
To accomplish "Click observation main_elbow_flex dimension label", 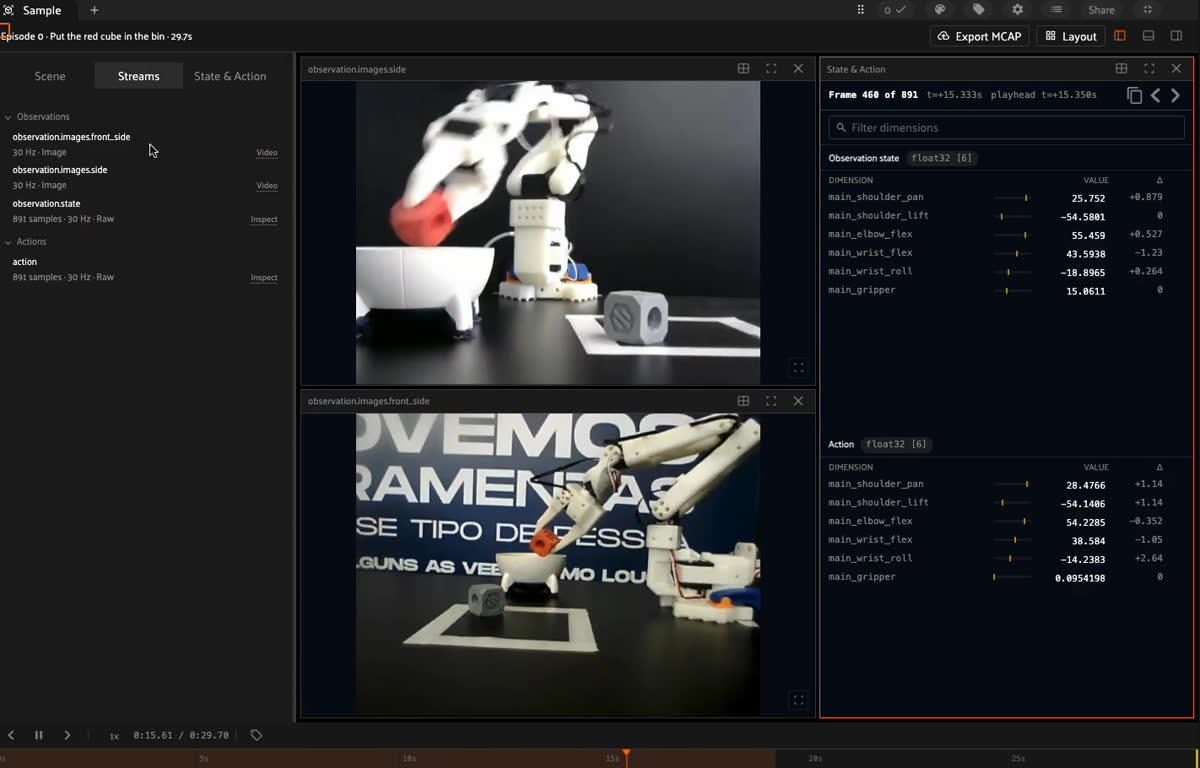I will (870, 235).
